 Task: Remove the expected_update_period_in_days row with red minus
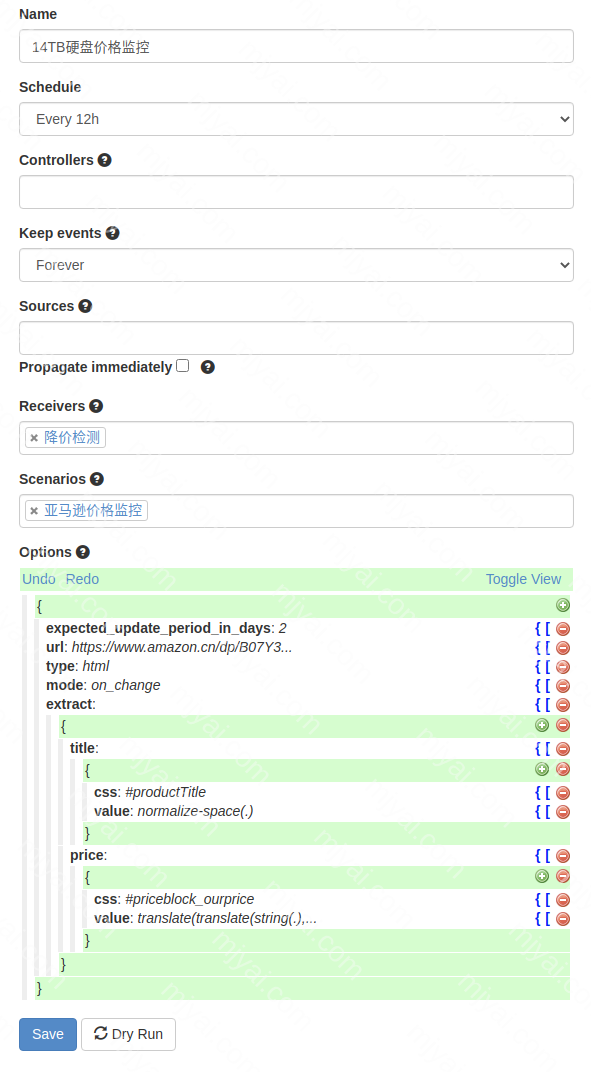tap(563, 629)
